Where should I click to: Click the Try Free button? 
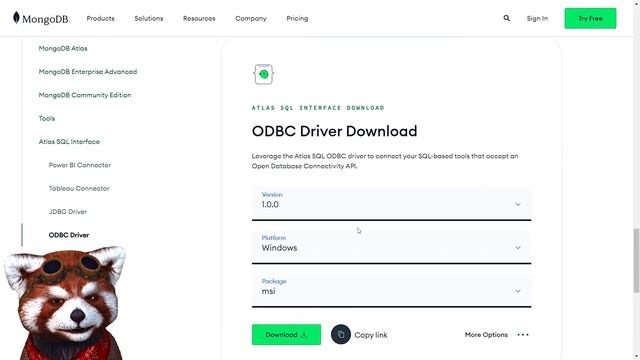click(x=590, y=18)
